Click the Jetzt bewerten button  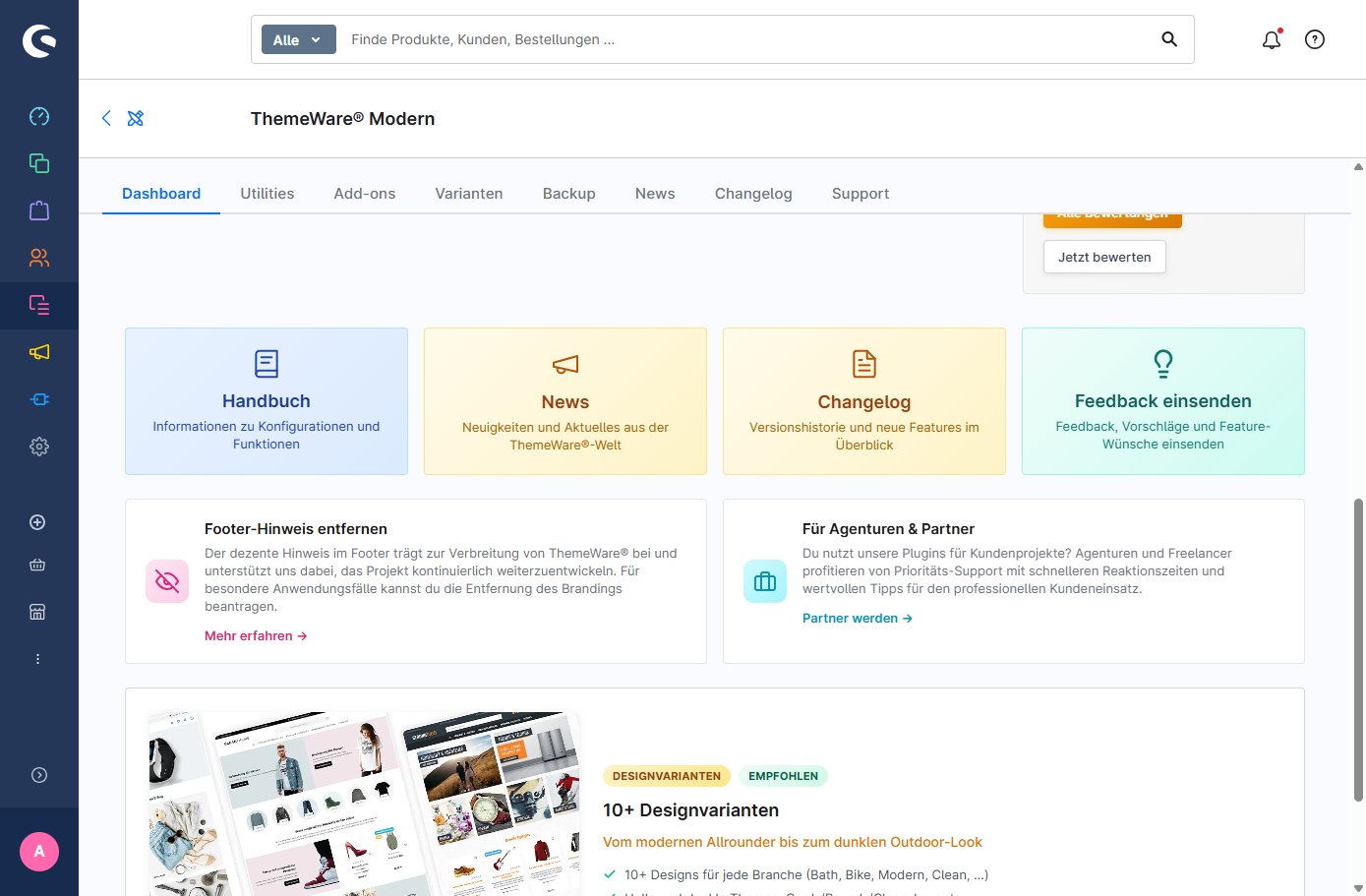[1104, 257]
